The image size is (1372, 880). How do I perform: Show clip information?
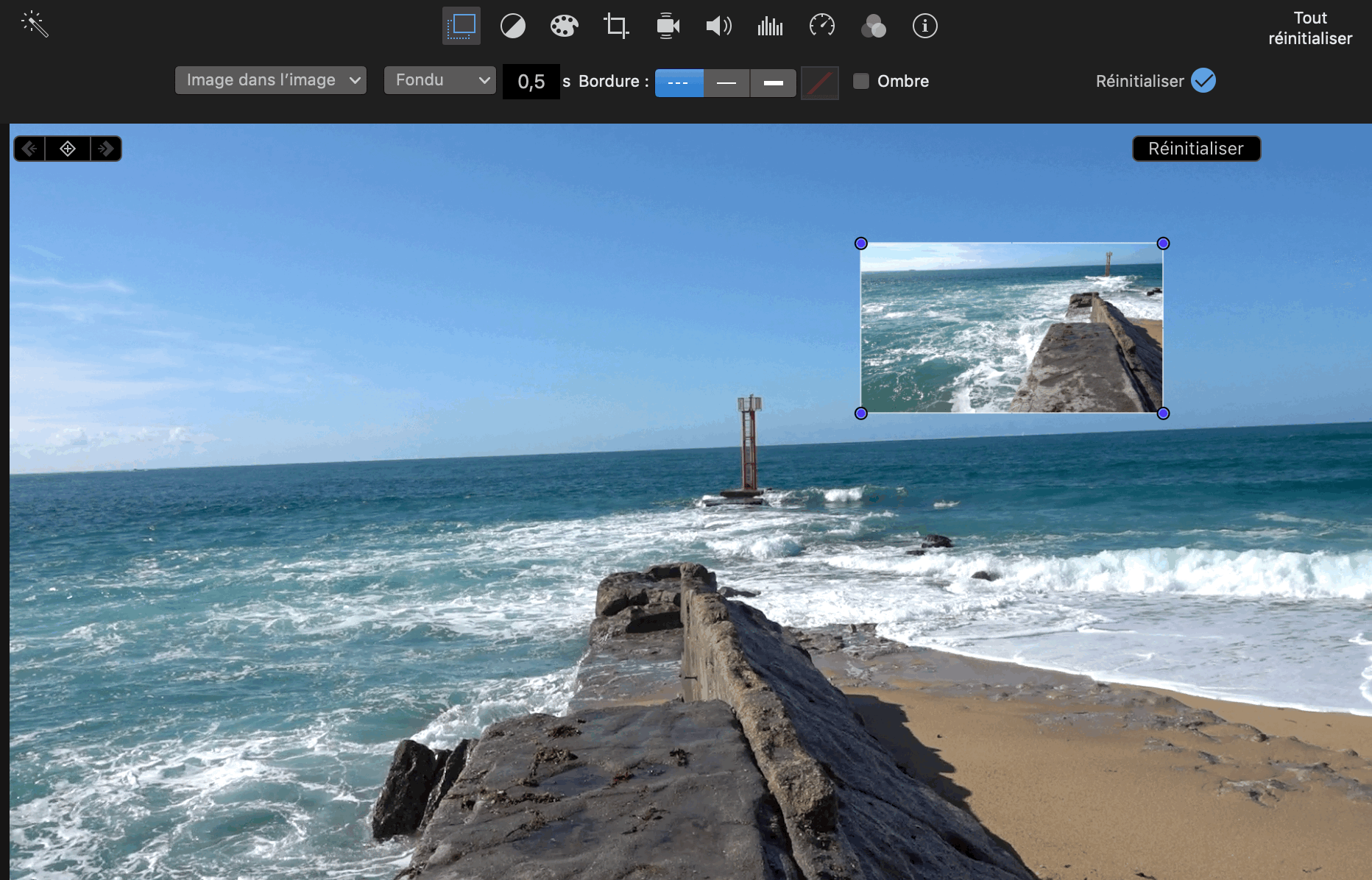coord(924,26)
